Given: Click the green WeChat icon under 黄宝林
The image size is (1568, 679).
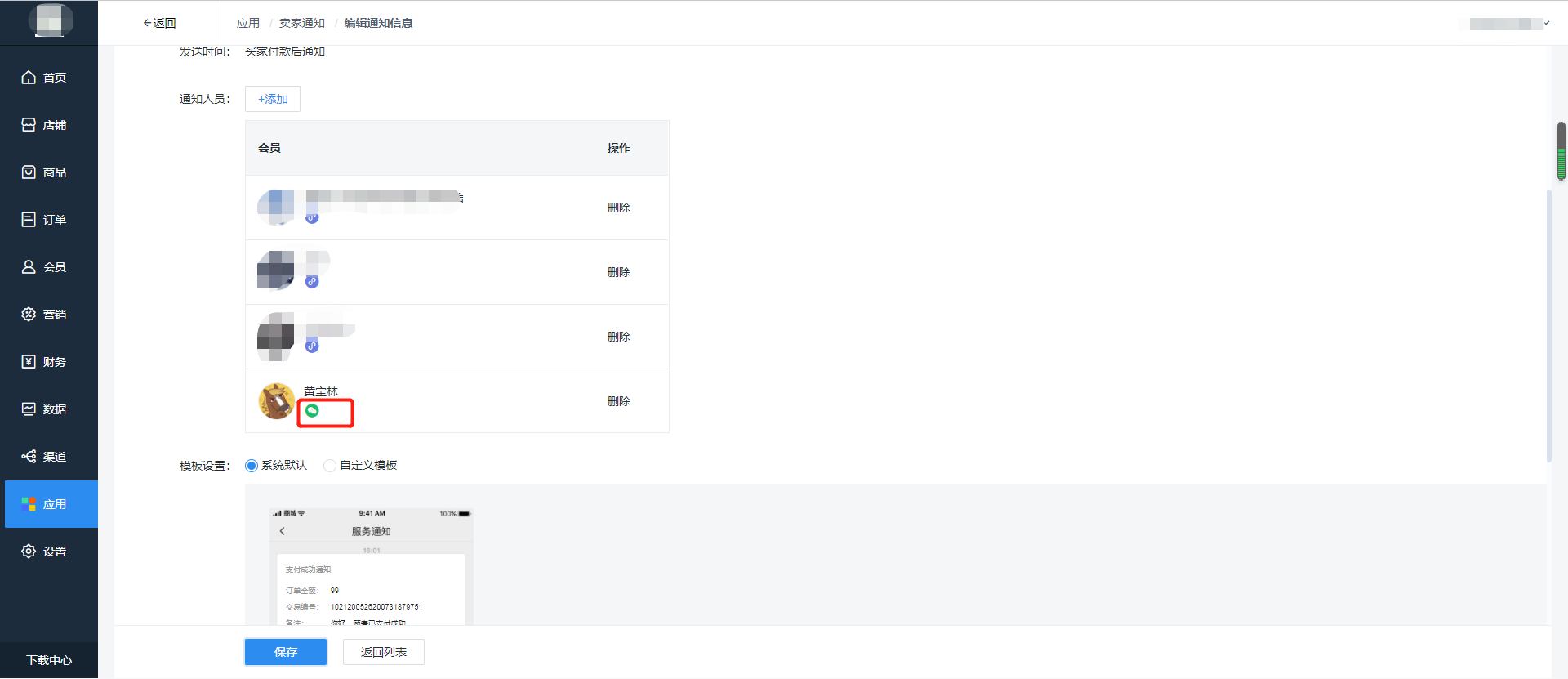Looking at the screenshot, I should pos(312,411).
